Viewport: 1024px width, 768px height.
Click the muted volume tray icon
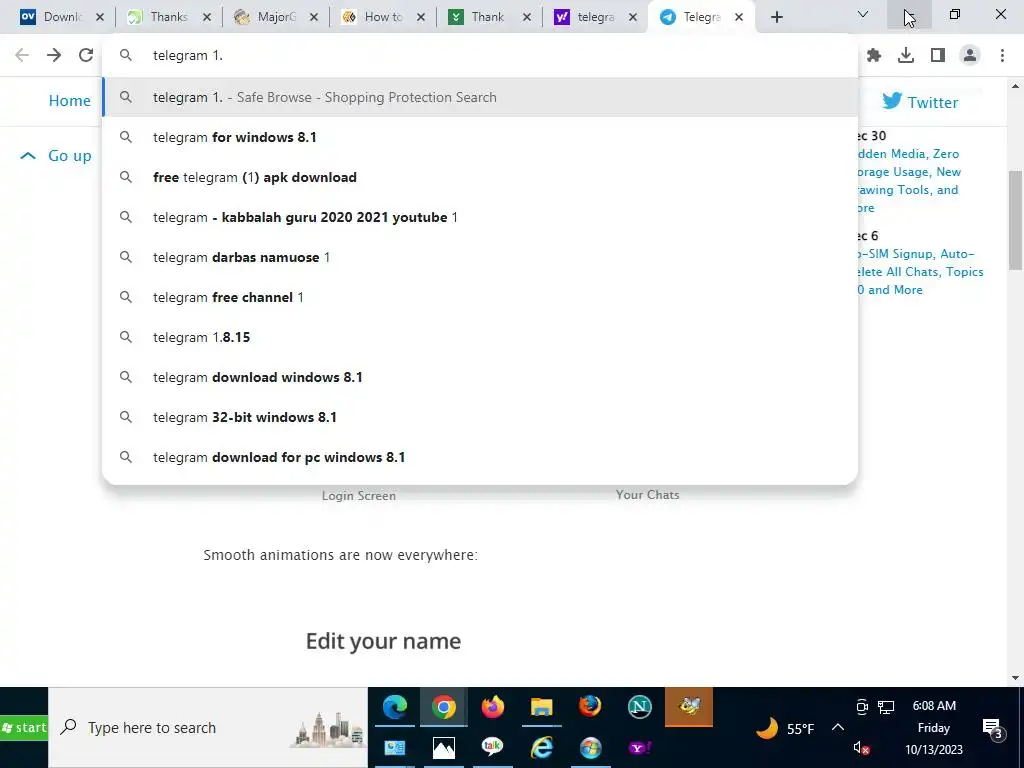coord(861,748)
